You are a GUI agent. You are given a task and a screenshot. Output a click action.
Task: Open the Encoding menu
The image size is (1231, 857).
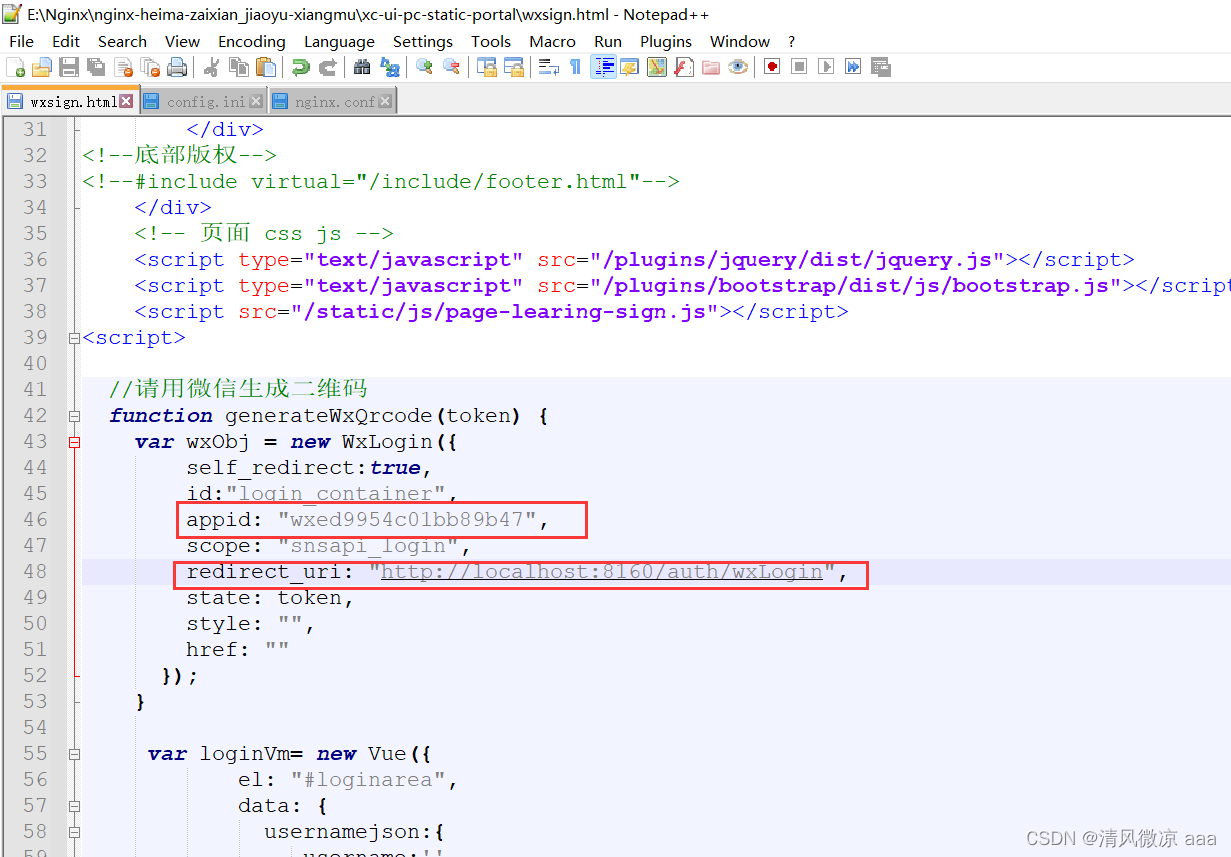coord(252,41)
